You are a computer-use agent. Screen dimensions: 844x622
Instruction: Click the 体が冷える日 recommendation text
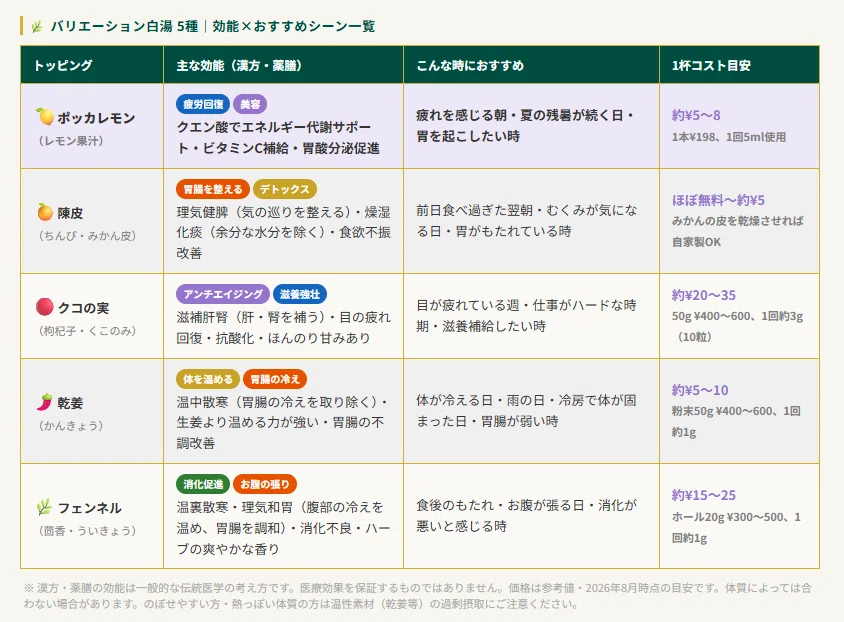click(526, 411)
